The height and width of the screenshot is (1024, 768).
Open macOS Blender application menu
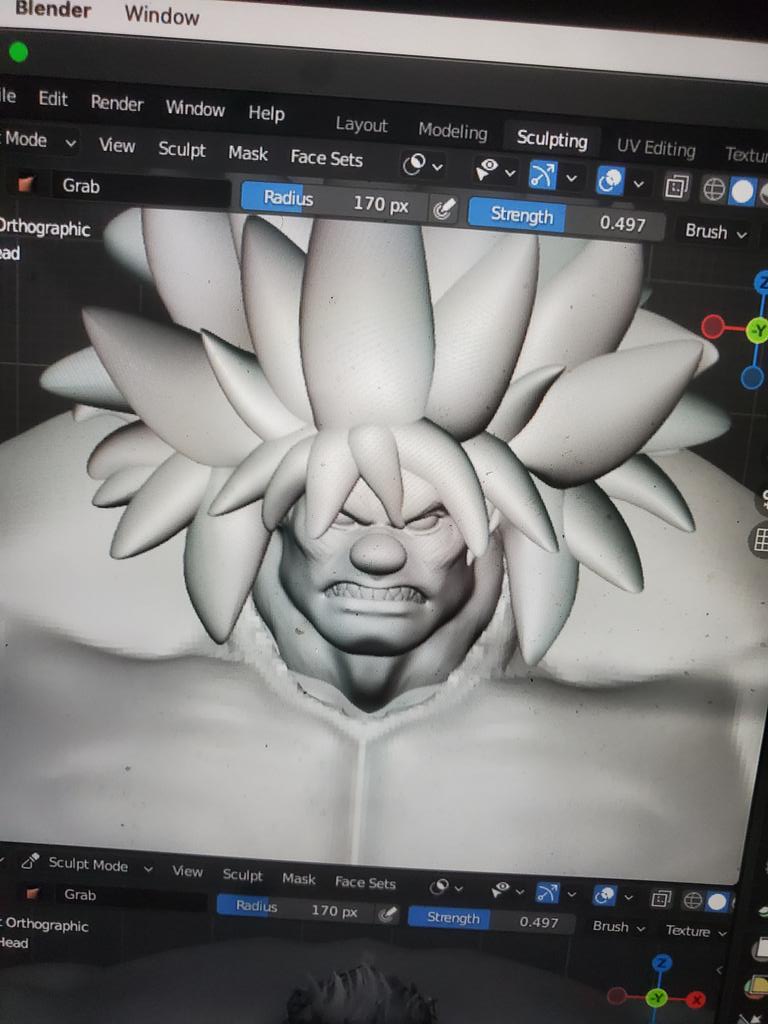[52, 8]
